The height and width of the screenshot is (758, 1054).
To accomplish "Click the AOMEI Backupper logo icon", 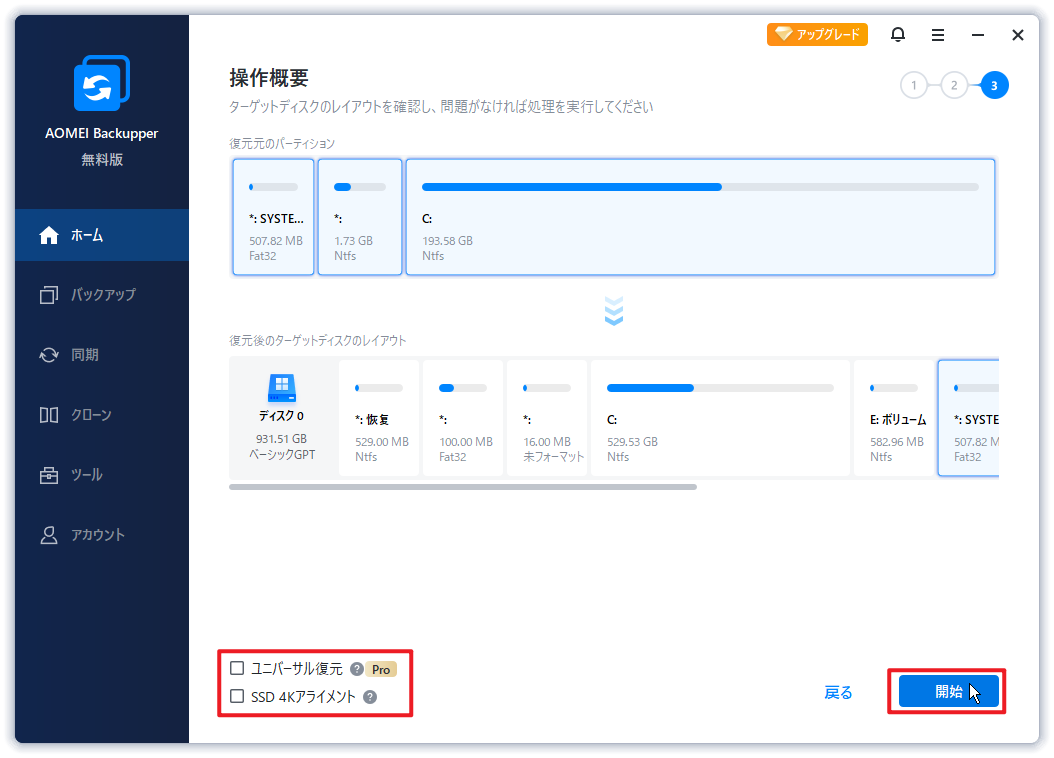I will pyautogui.click(x=102, y=84).
